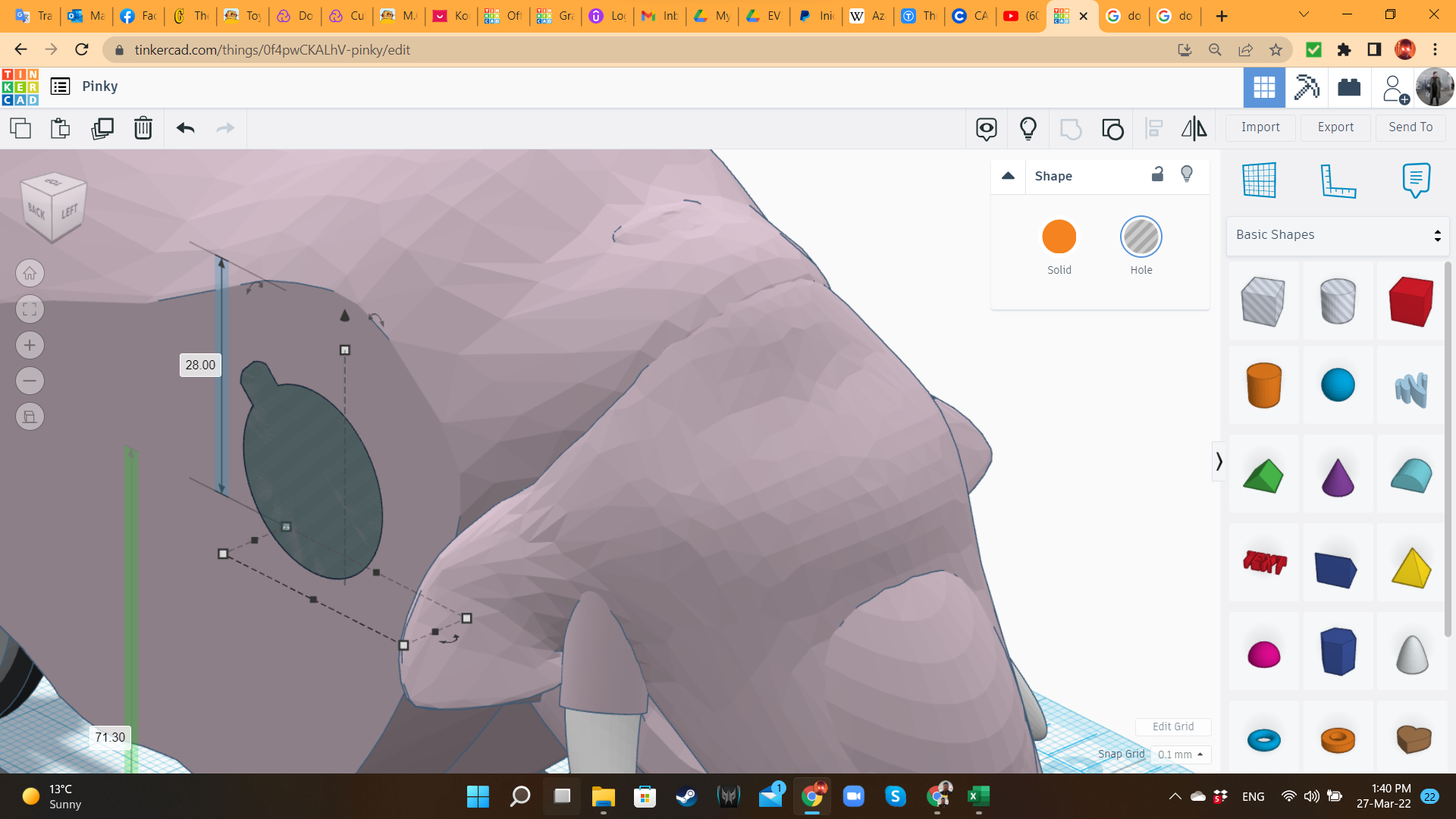
Task: Select the Ruler tool
Action: [x=1338, y=180]
